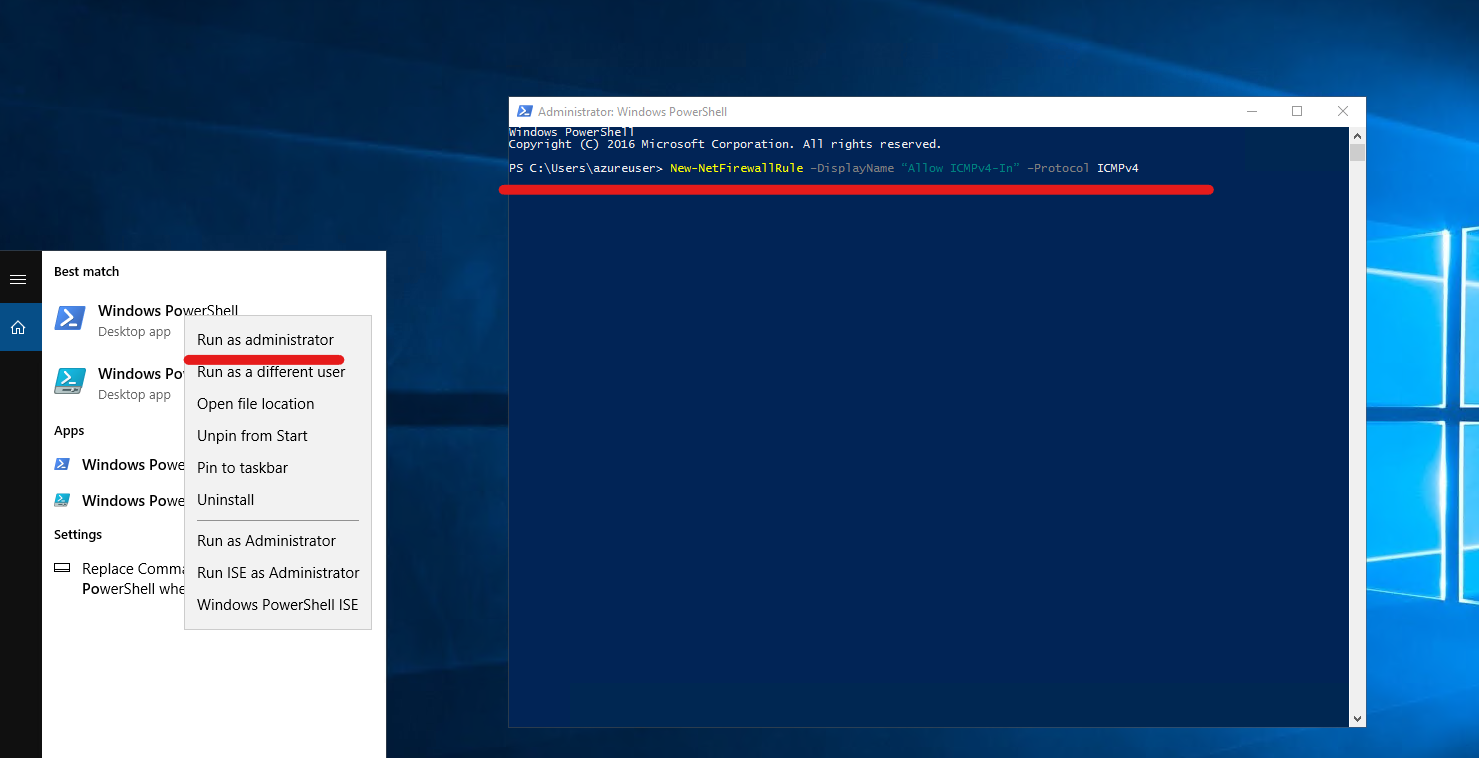Viewport: 1479px width, 758px height.
Task: Click the PowerShell ISE icon under Apps
Action: (62, 500)
